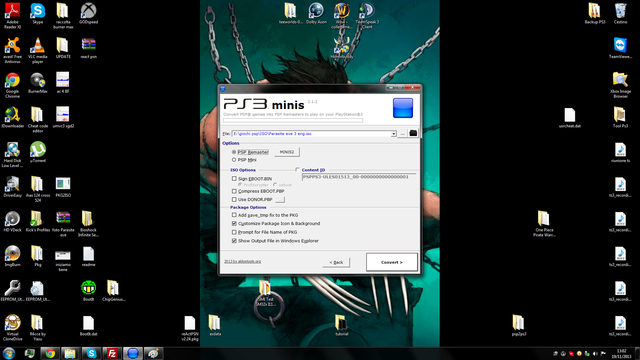Open the Skype desktop shortcut

pos(38,13)
